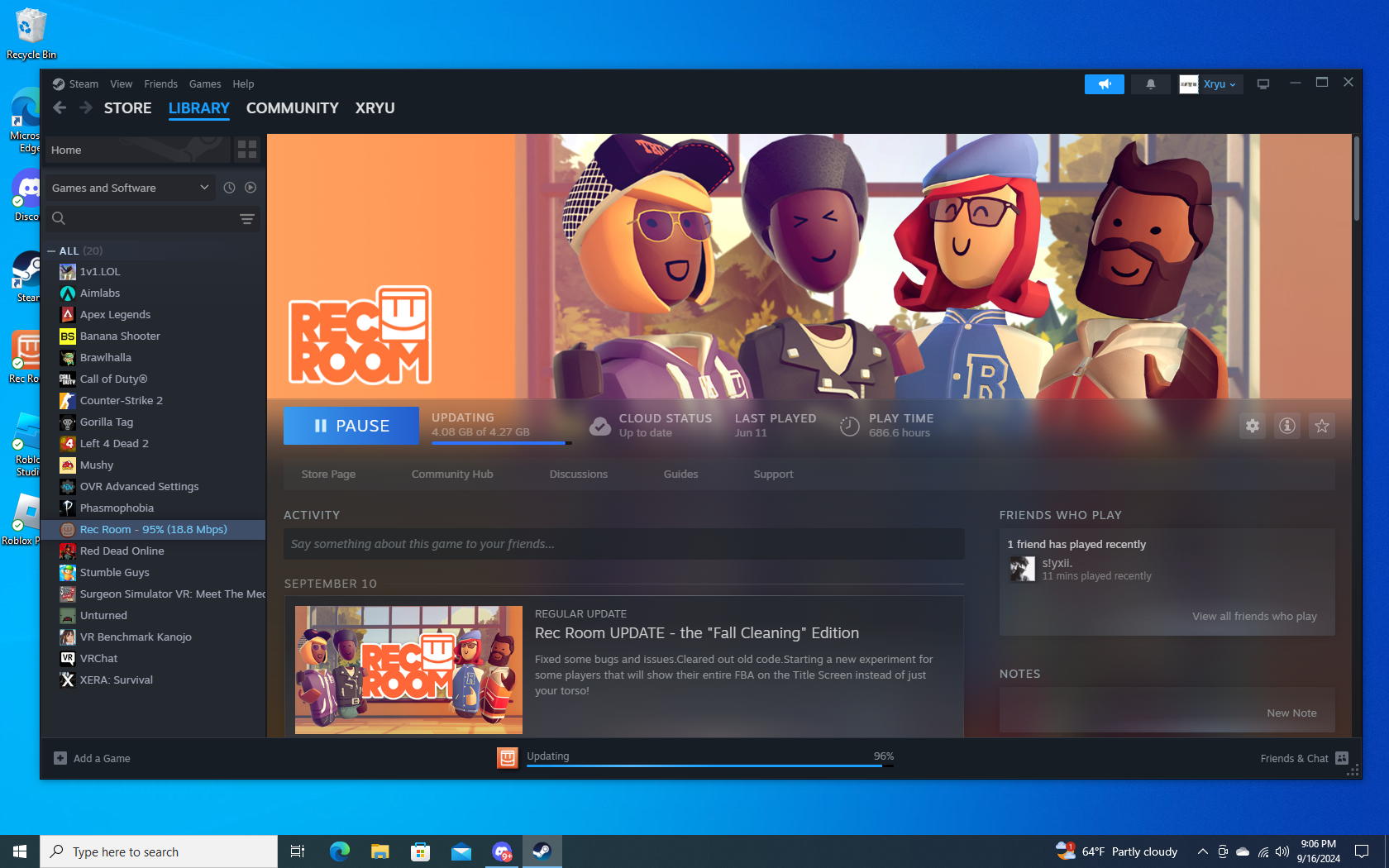
Task: Open the notifications bell
Action: (1150, 84)
